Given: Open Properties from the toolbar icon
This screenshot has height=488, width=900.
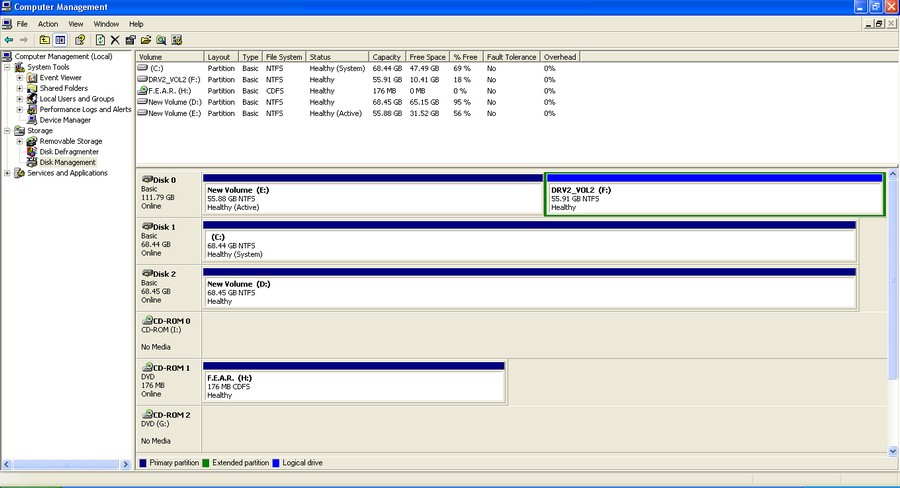Looking at the screenshot, I should coord(130,40).
